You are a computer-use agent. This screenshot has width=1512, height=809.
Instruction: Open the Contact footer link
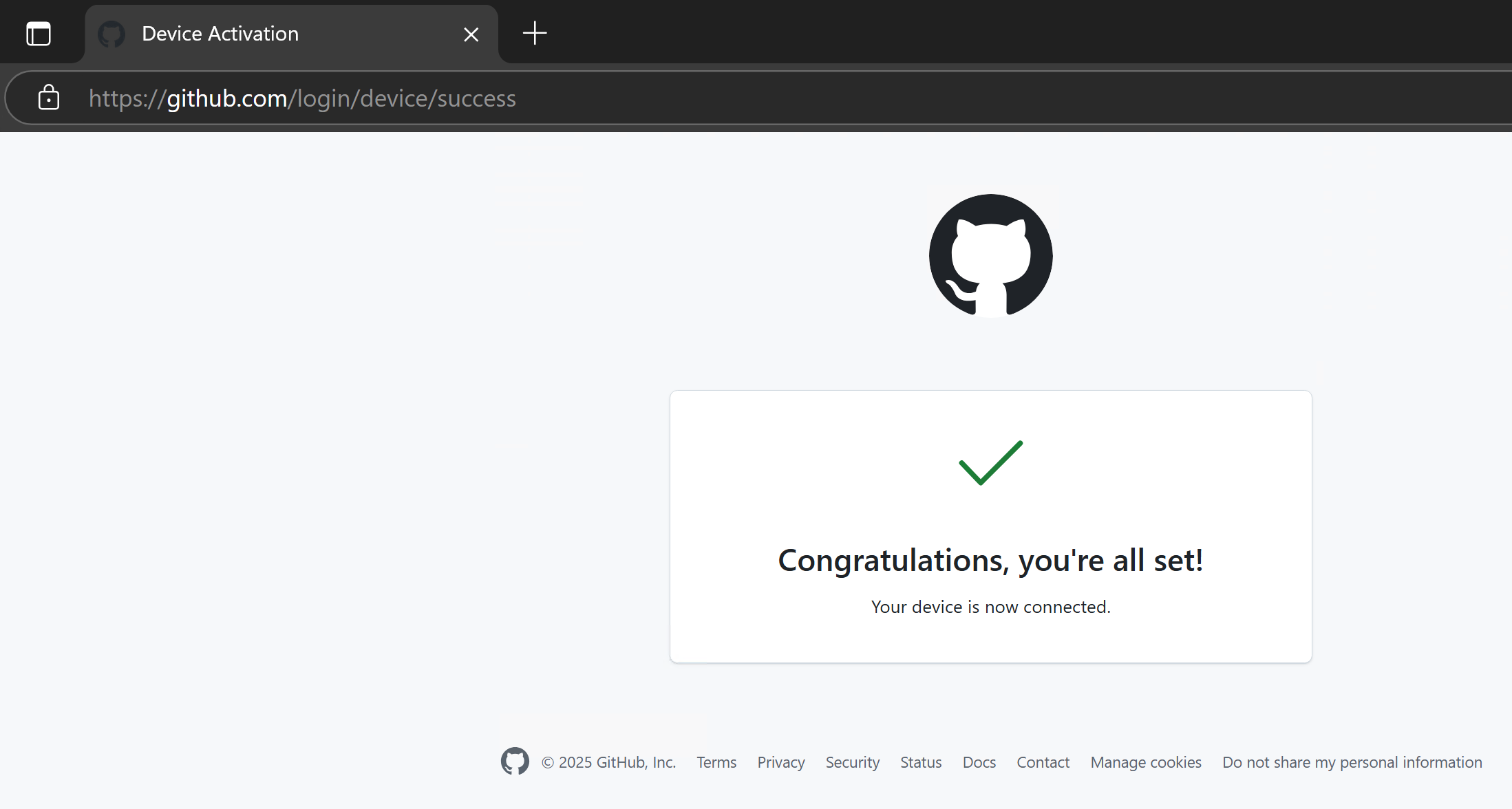[1043, 762]
